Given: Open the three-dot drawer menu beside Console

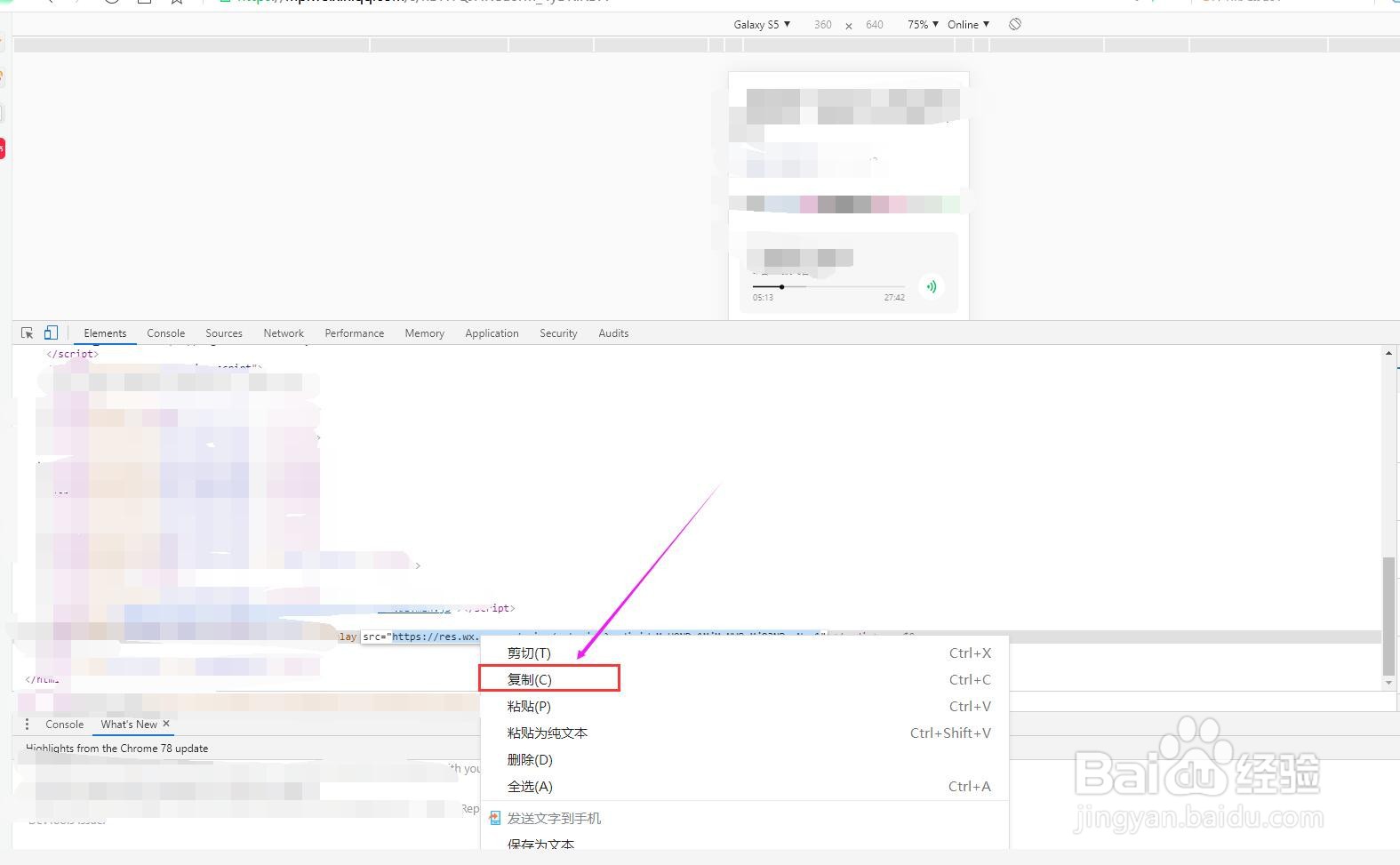Looking at the screenshot, I should [x=27, y=725].
